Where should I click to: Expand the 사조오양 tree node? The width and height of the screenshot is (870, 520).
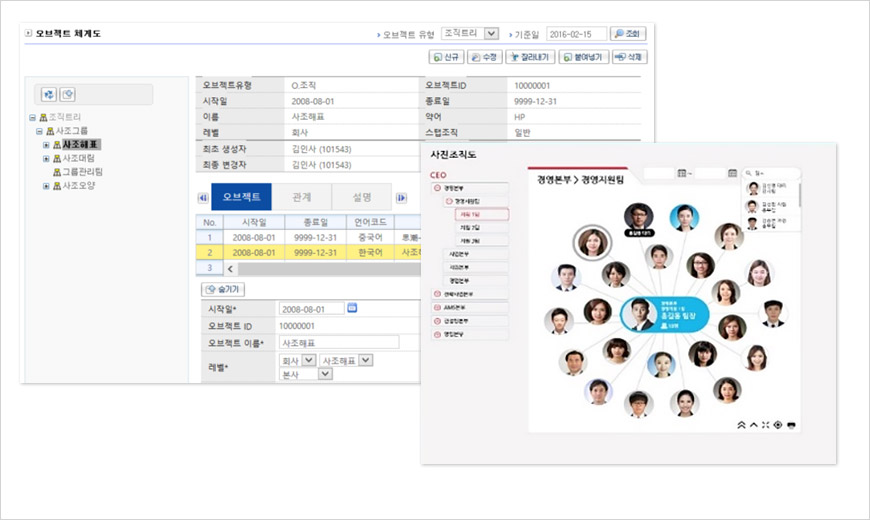46,186
